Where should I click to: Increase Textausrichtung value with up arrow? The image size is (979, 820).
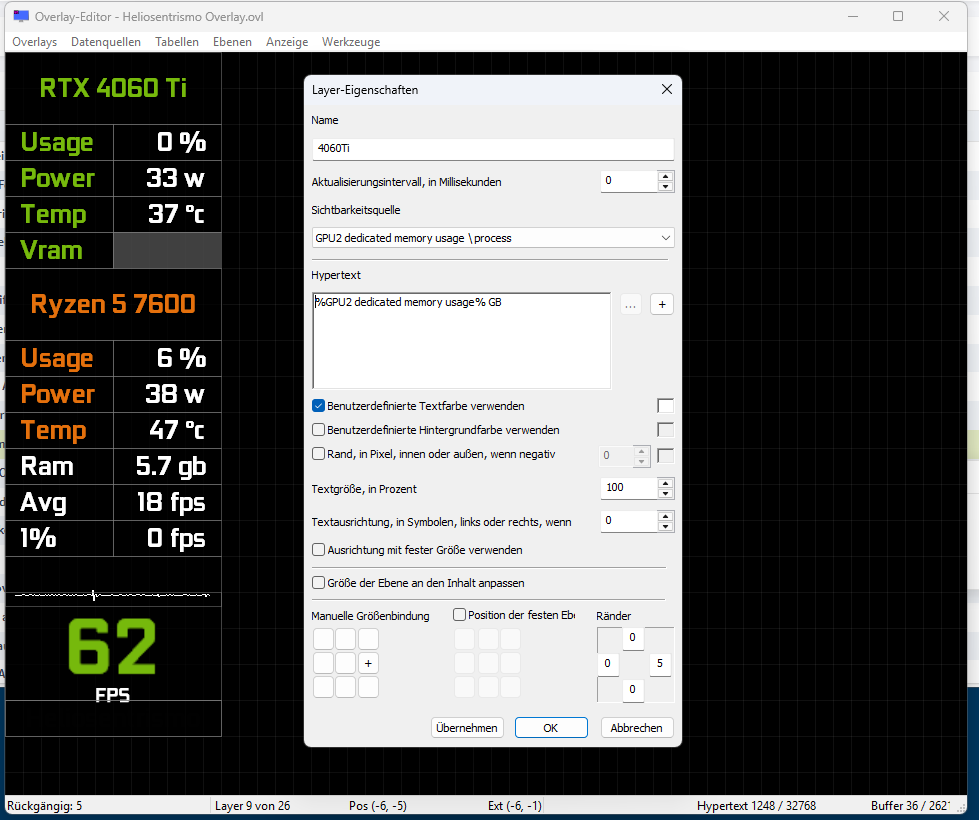666,516
